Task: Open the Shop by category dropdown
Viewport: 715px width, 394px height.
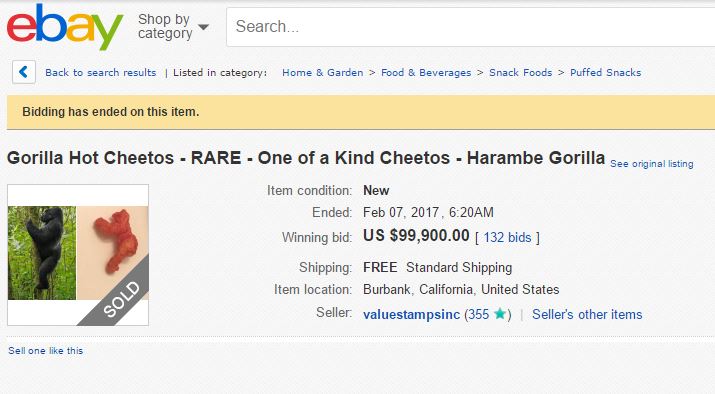Action: coord(173,26)
